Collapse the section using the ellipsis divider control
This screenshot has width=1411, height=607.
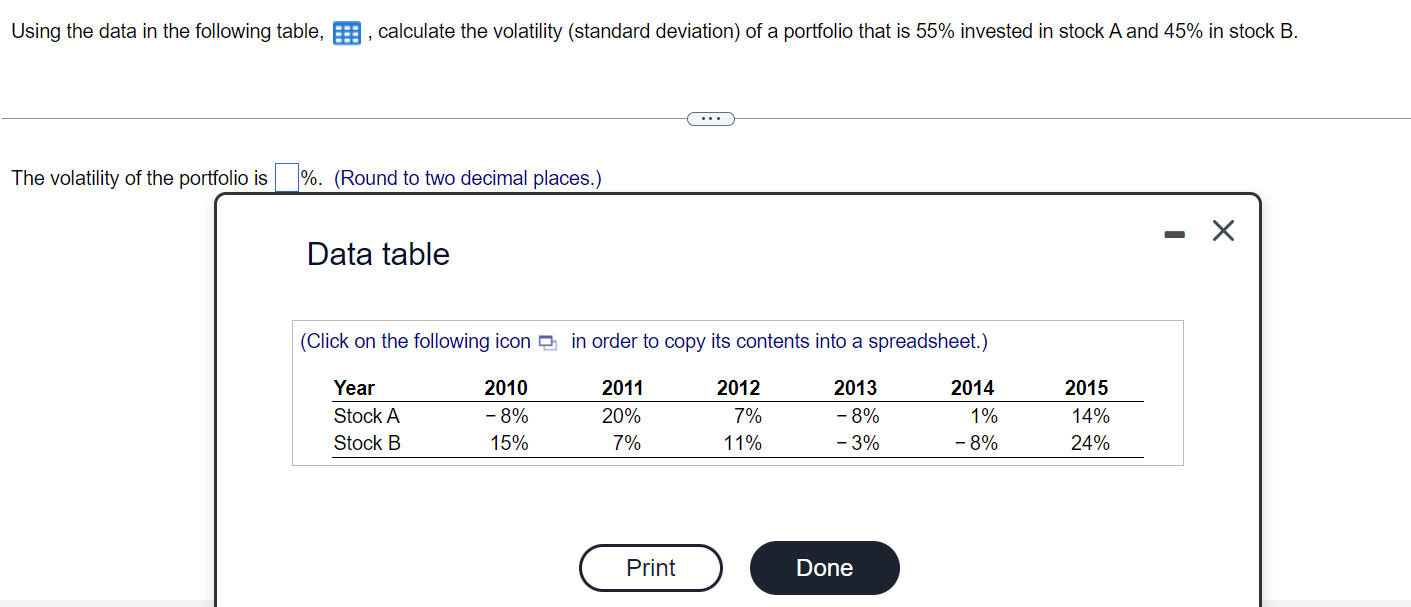(x=711, y=118)
